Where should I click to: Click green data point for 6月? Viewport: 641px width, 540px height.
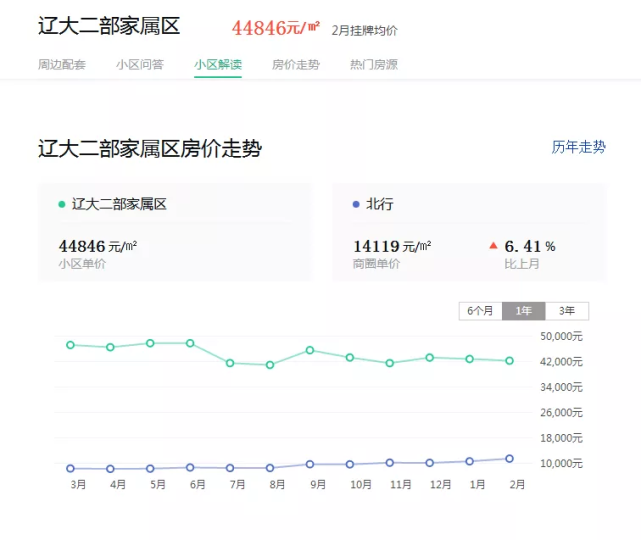(x=190, y=343)
